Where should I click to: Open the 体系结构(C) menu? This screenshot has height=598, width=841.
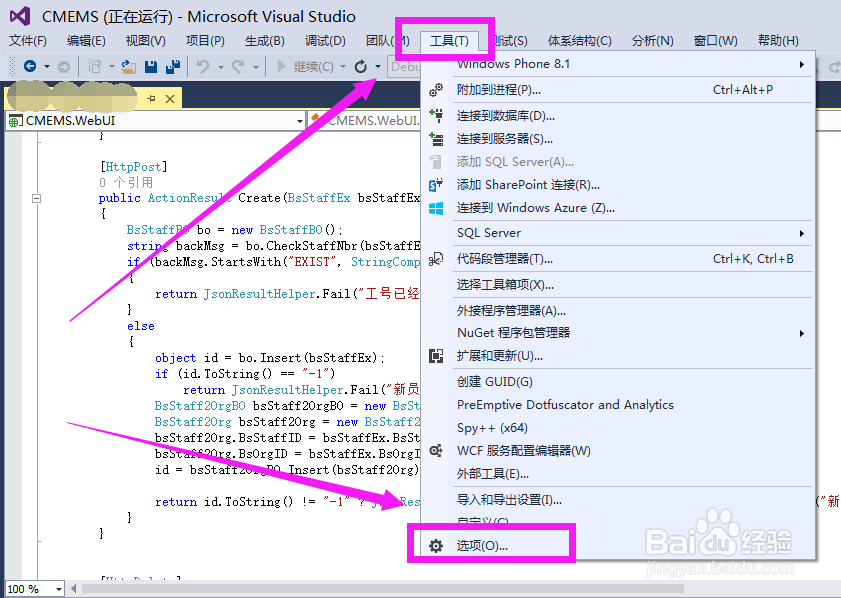click(580, 41)
